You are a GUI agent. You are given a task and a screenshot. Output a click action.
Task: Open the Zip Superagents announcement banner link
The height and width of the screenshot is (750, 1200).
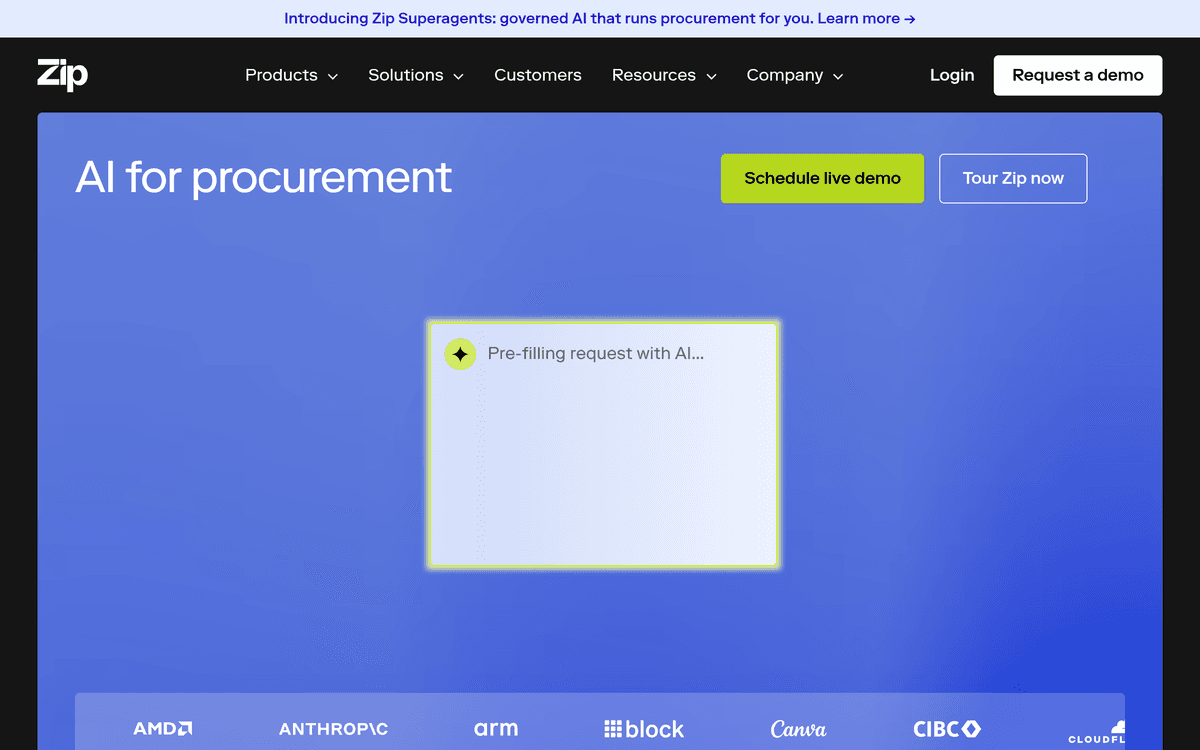click(x=600, y=18)
